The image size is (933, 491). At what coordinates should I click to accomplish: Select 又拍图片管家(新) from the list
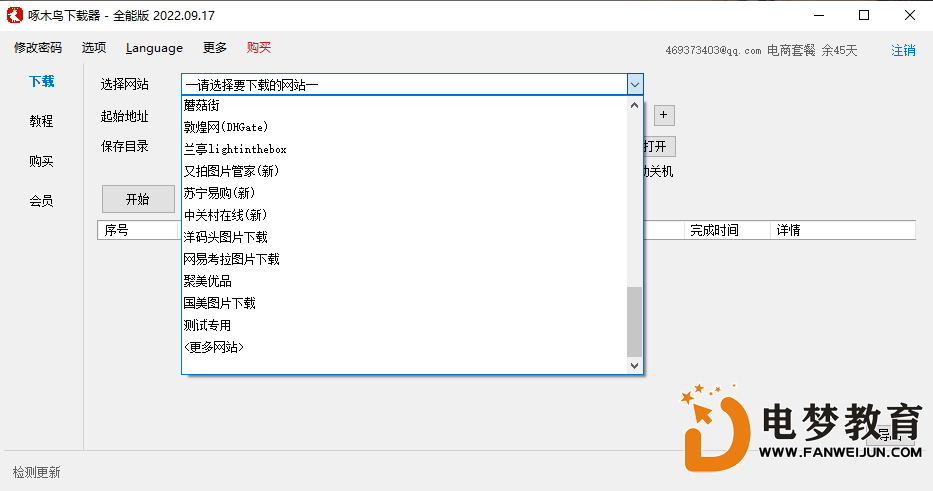coord(405,171)
